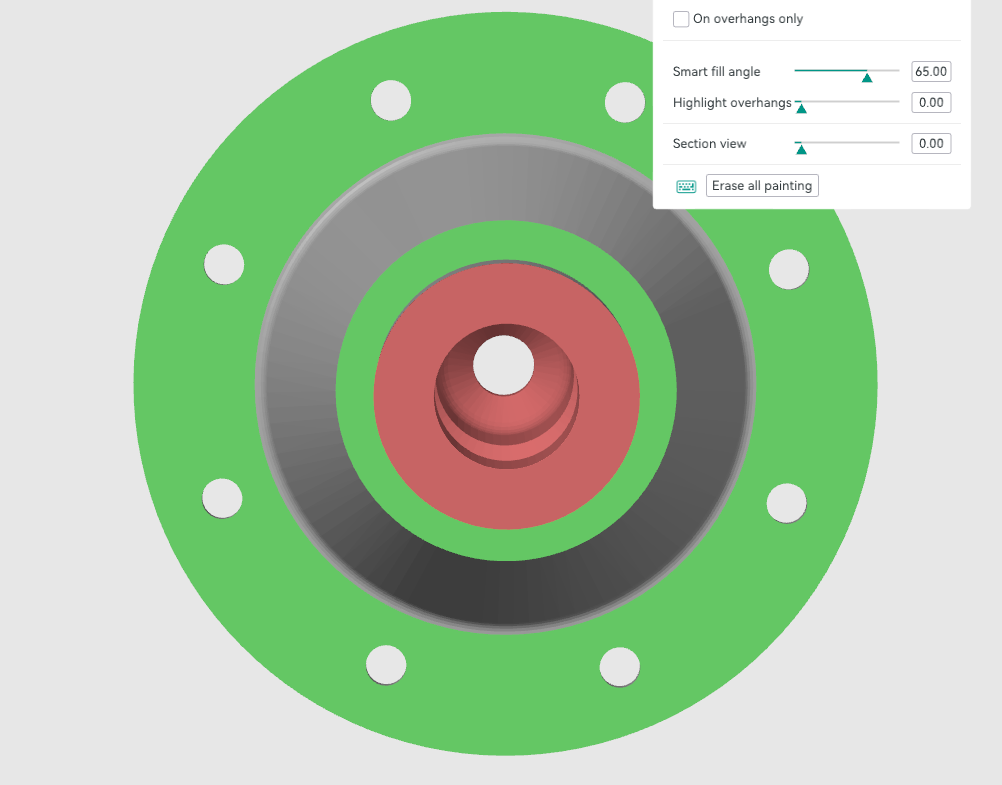Image resolution: width=1002 pixels, height=785 pixels.
Task: Click the "Highlight overhangs" label
Action: point(732,102)
